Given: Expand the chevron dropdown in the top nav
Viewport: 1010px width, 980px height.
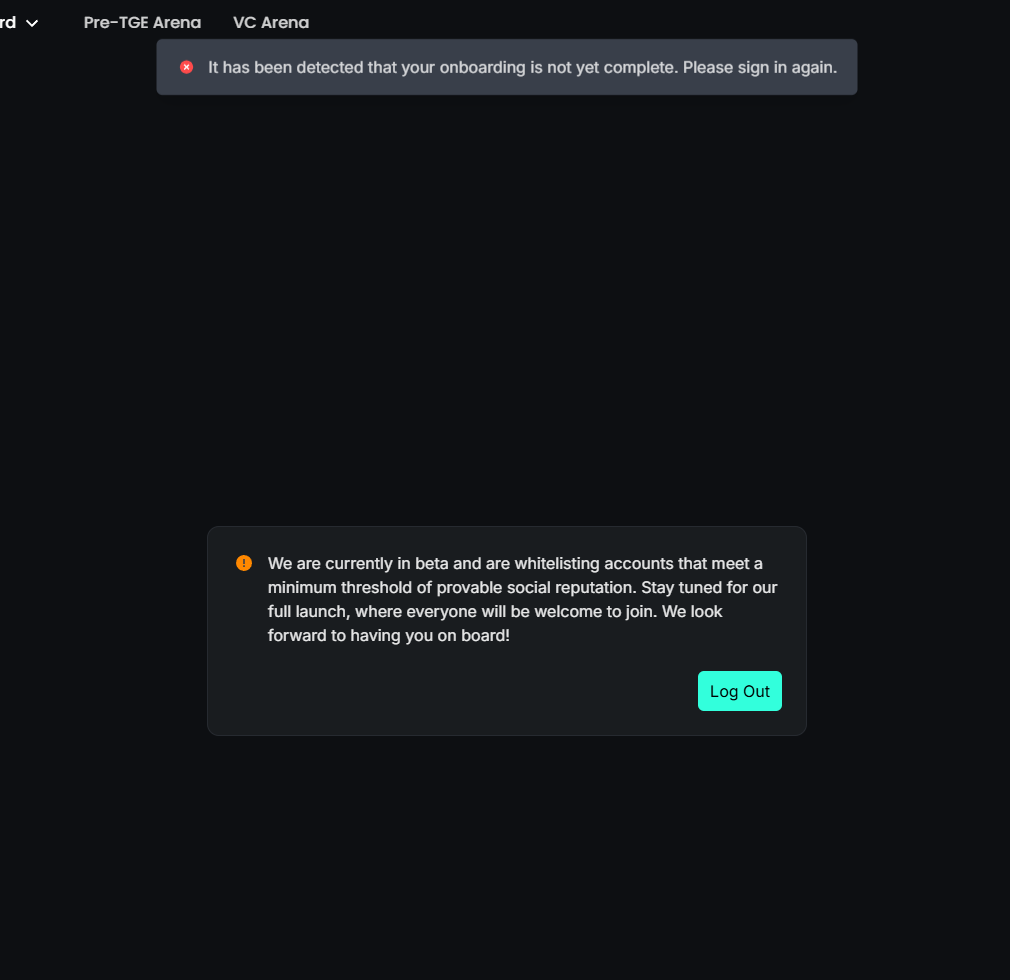Looking at the screenshot, I should (32, 23).
